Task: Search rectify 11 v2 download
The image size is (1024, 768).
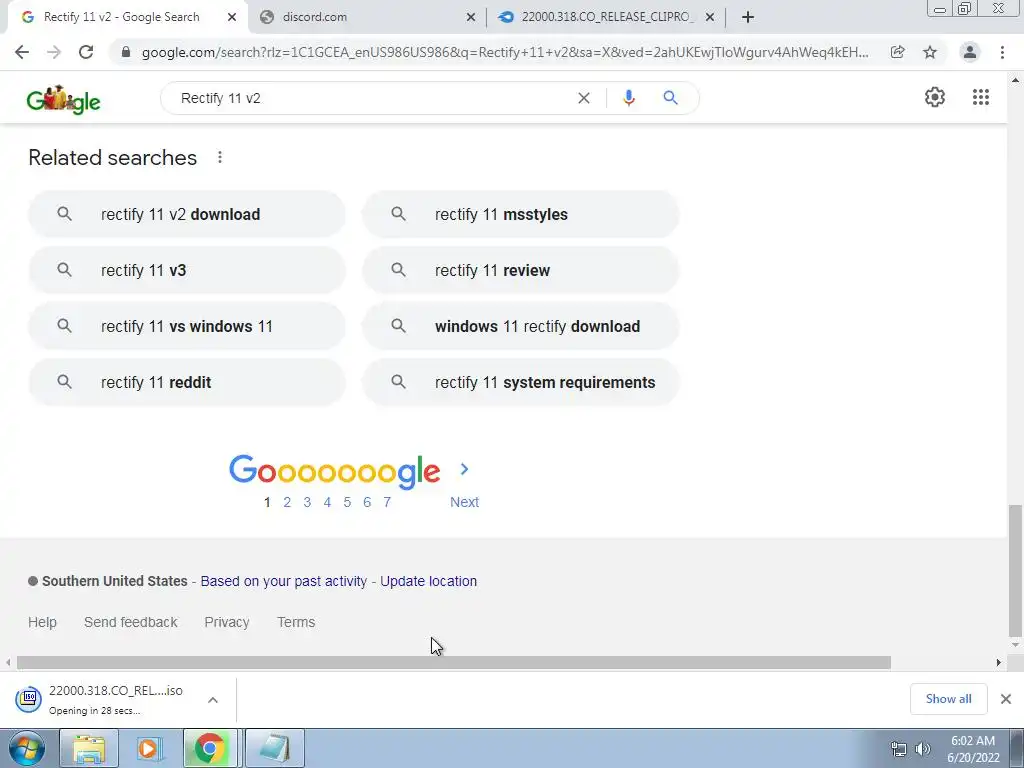Action: 187,214
